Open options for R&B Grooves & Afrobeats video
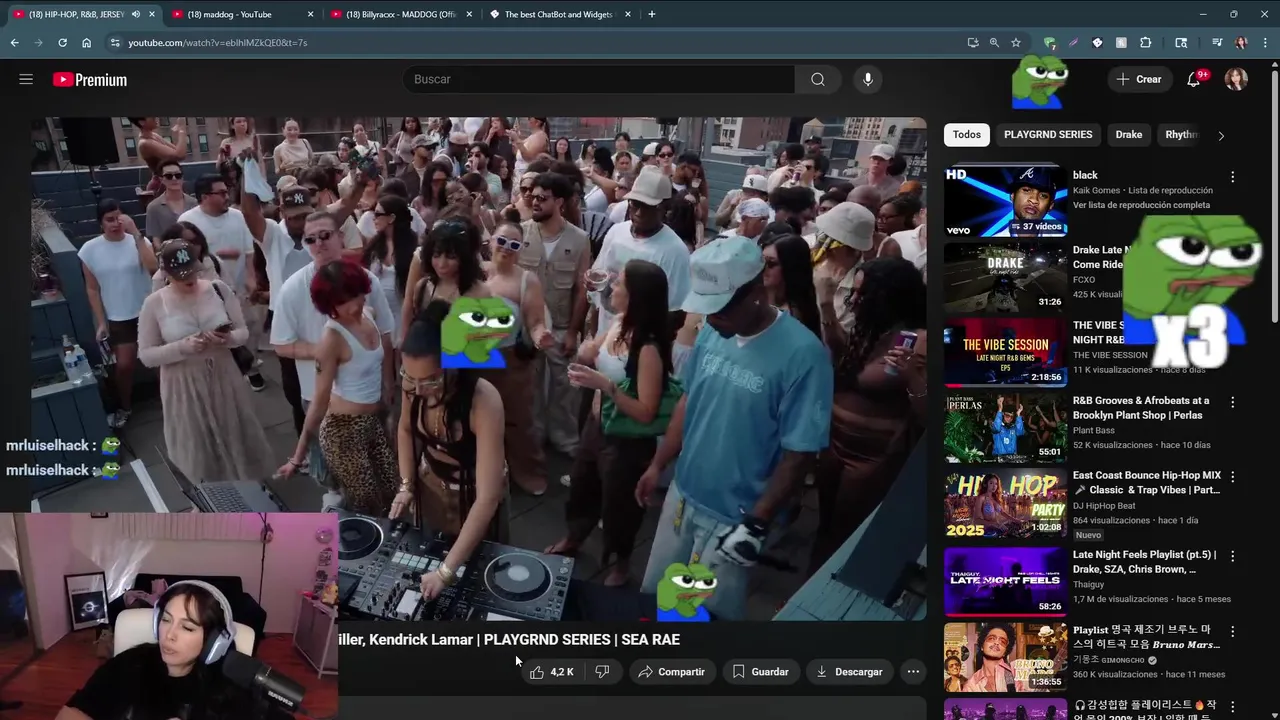1280x720 pixels. [1232, 402]
